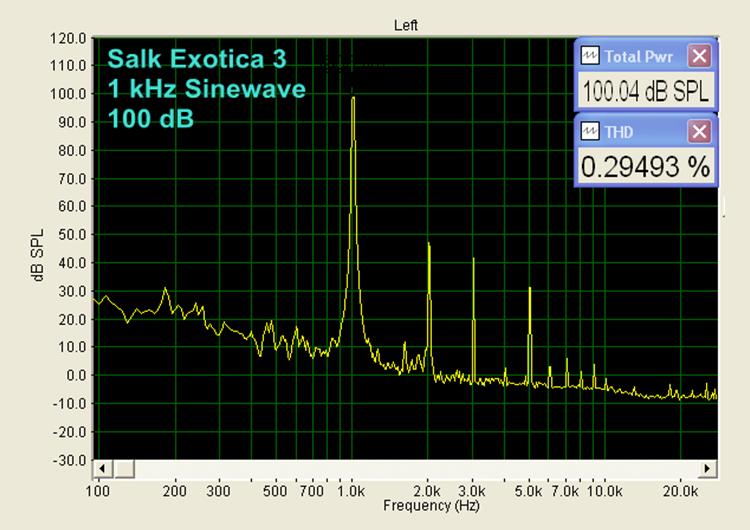
Task: Click the 5 kHz harmonic peak
Action: [x=530, y=288]
